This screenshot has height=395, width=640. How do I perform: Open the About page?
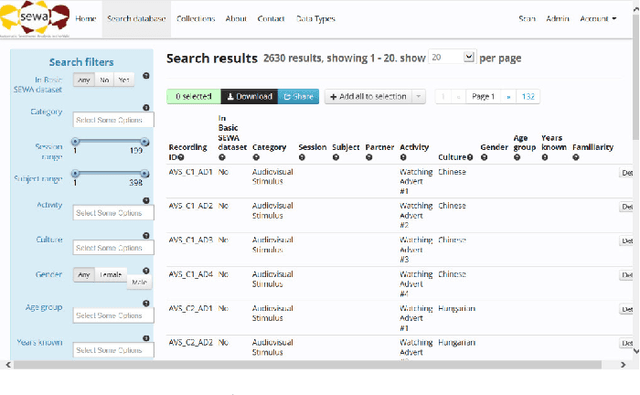(236, 19)
